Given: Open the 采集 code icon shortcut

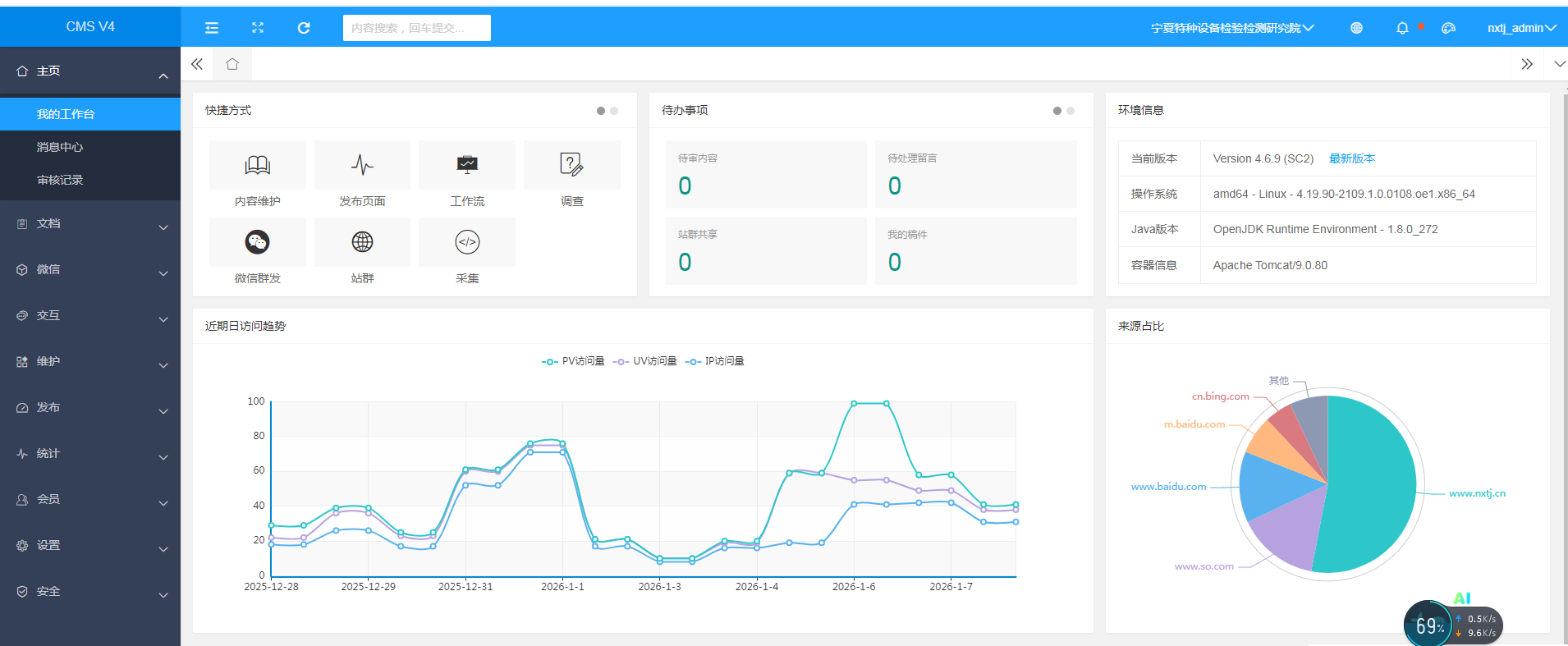Looking at the screenshot, I should tap(467, 242).
